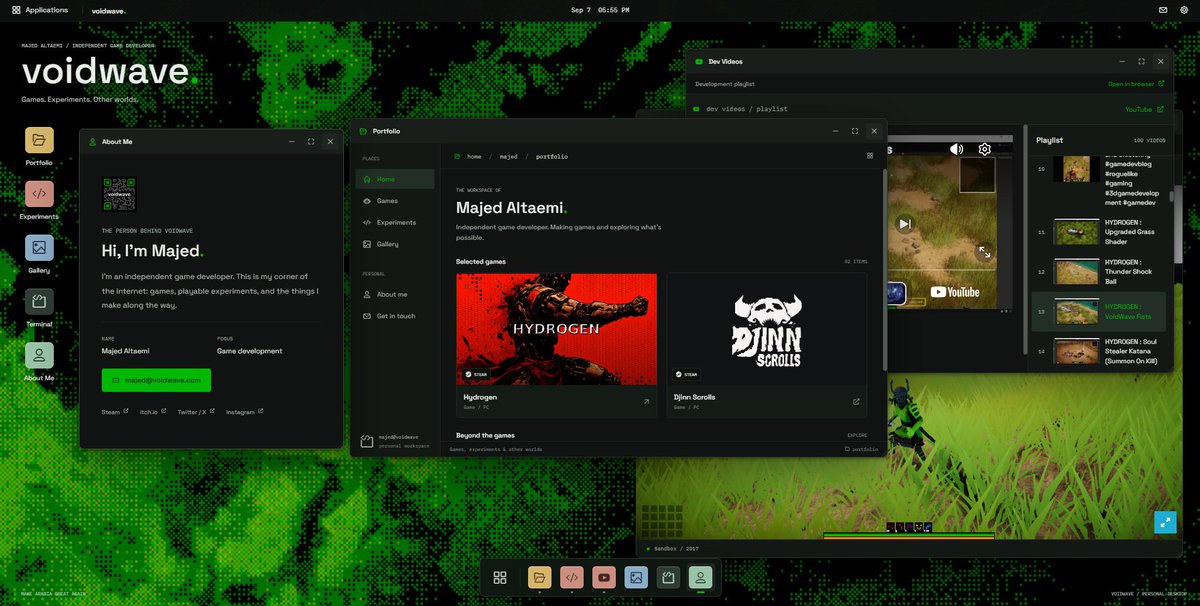The image size is (1200, 606).
Task: Skip to next video in player
Action: click(904, 224)
